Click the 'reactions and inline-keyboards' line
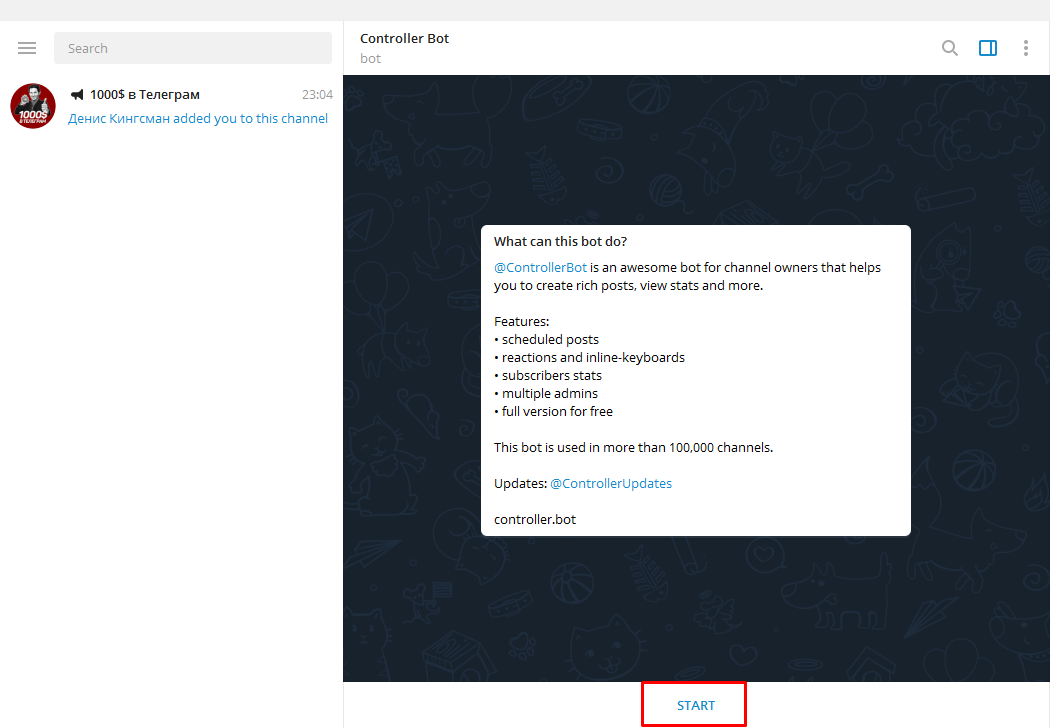Image resolution: width=1050 pixels, height=728 pixels. (589, 358)
